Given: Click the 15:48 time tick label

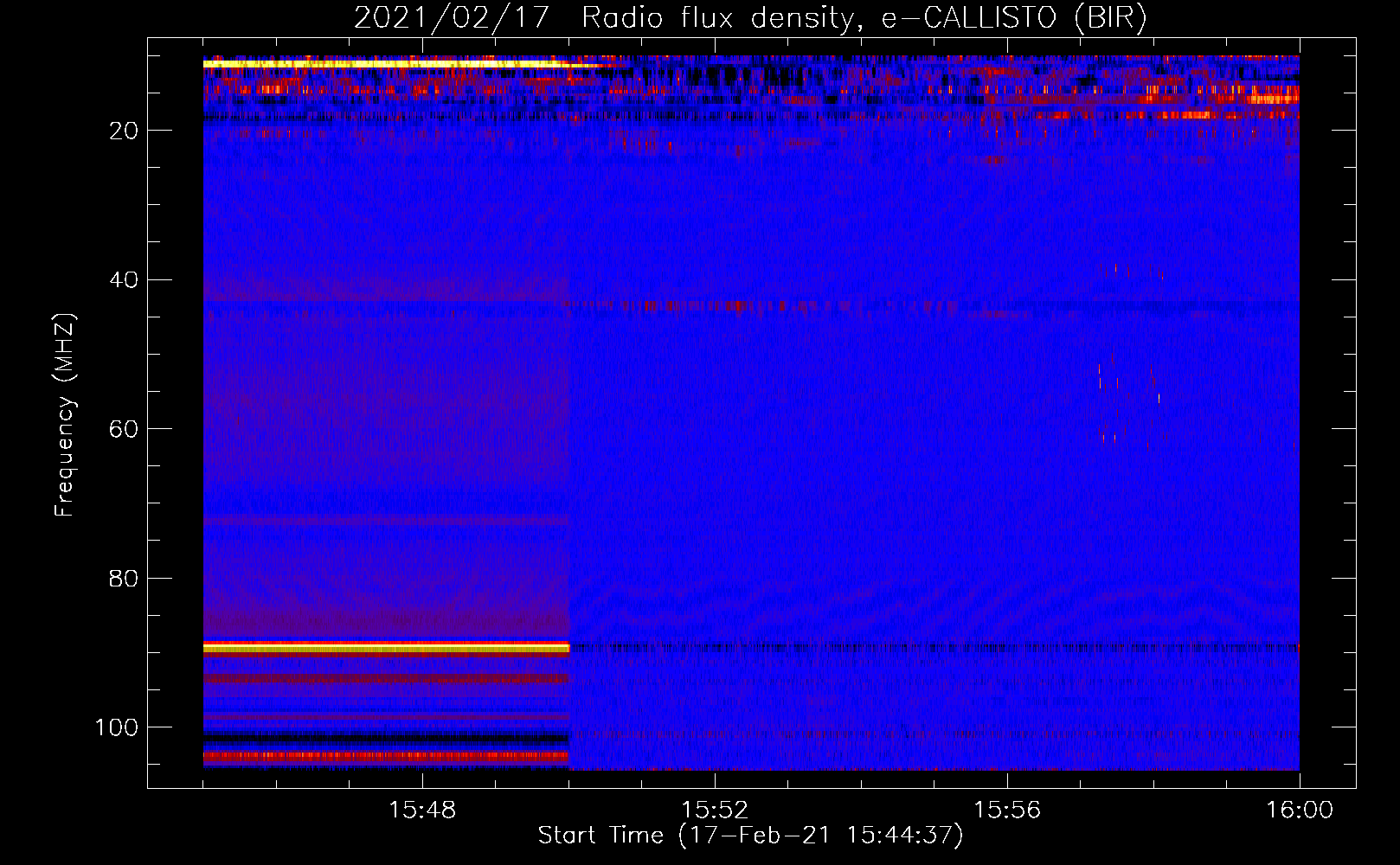Looking at the screenshot, I should point(422,811).
